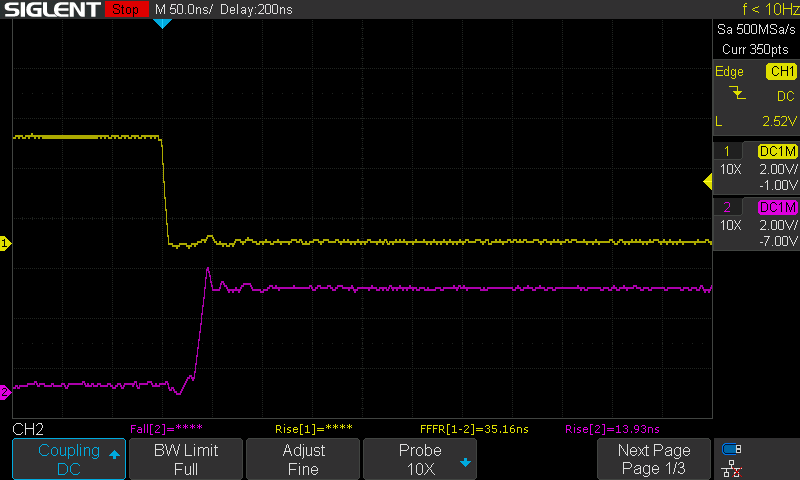Click the red Stop run-state indicator
This screenshot has width=800, height=480.
(x=126, y=9)
